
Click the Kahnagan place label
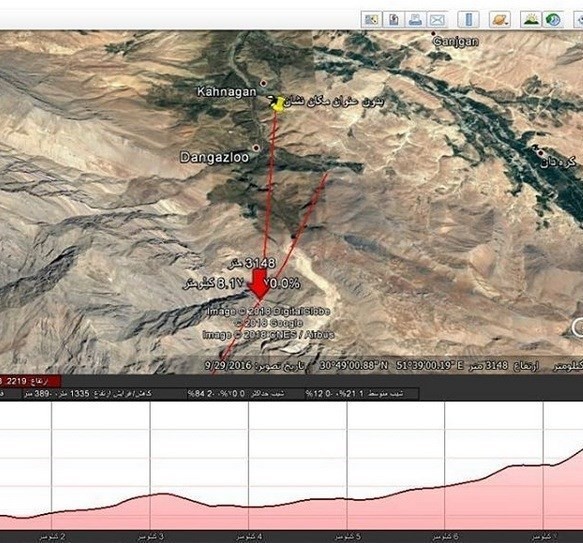tap(226, 91)
